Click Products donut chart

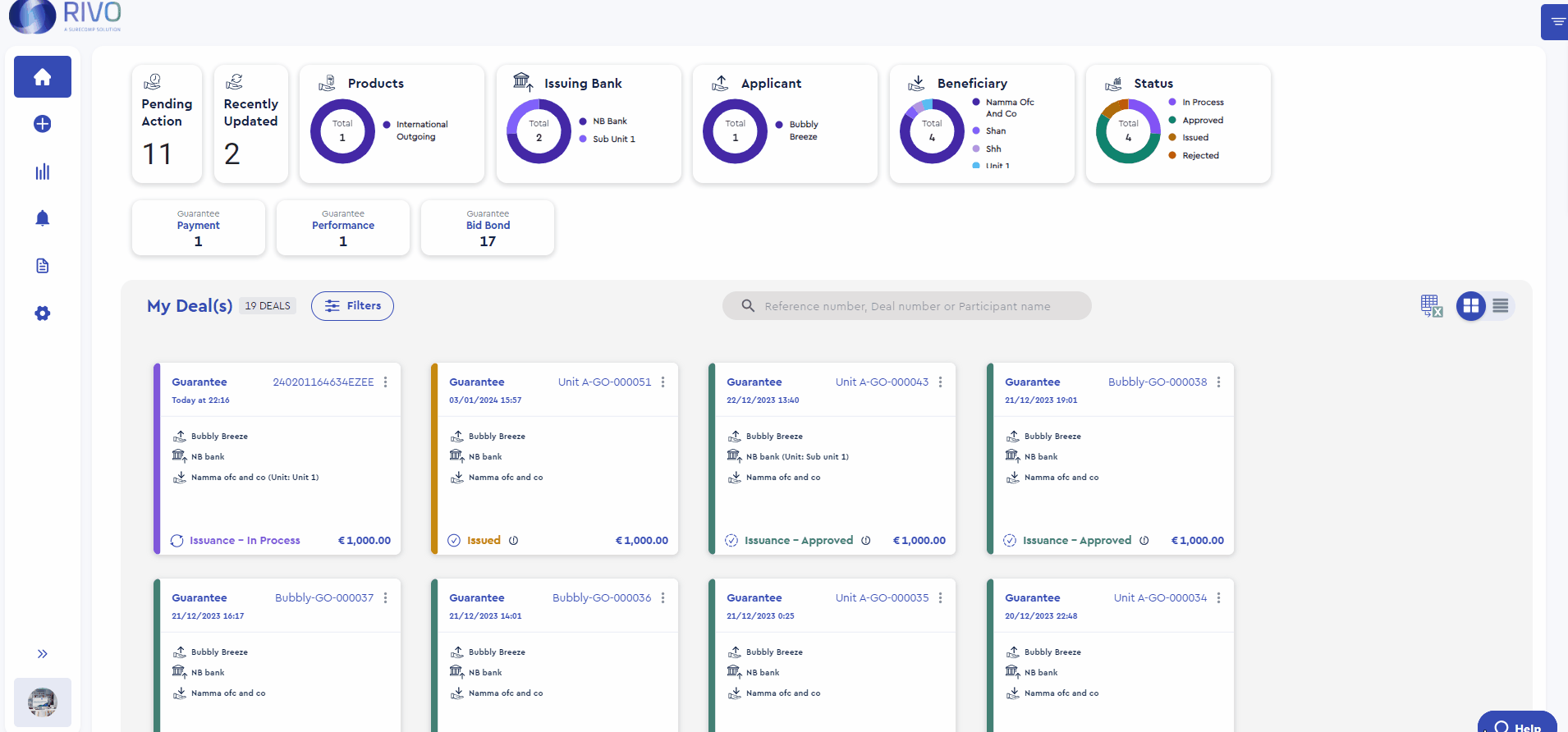(x=342, y=131)
